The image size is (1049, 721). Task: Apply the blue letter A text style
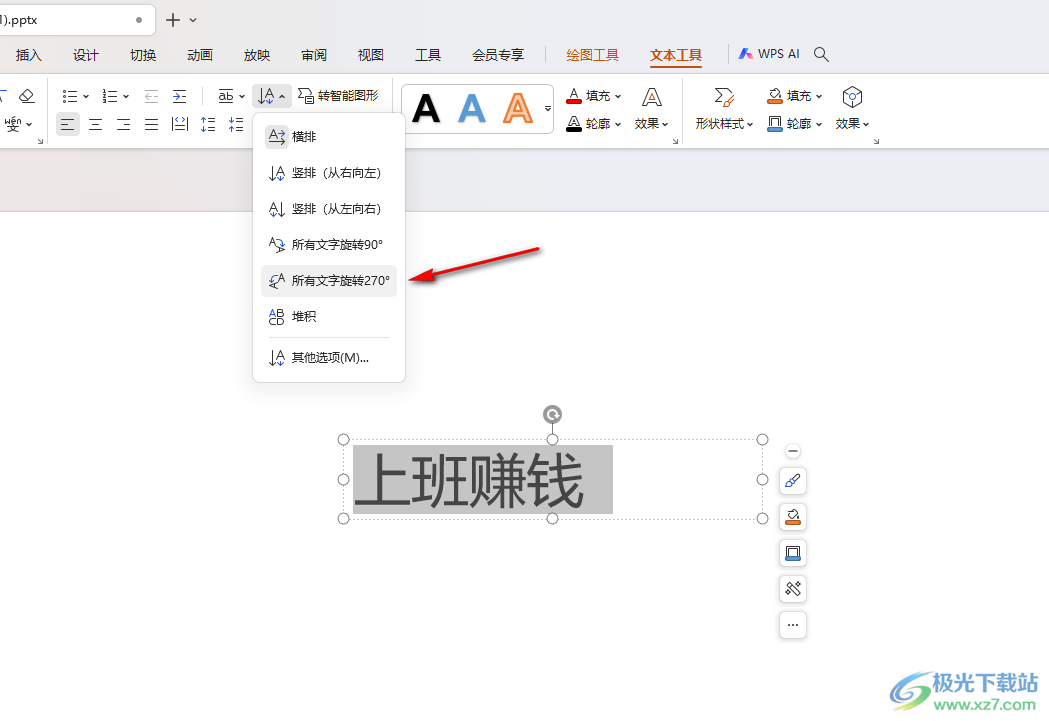472,109
